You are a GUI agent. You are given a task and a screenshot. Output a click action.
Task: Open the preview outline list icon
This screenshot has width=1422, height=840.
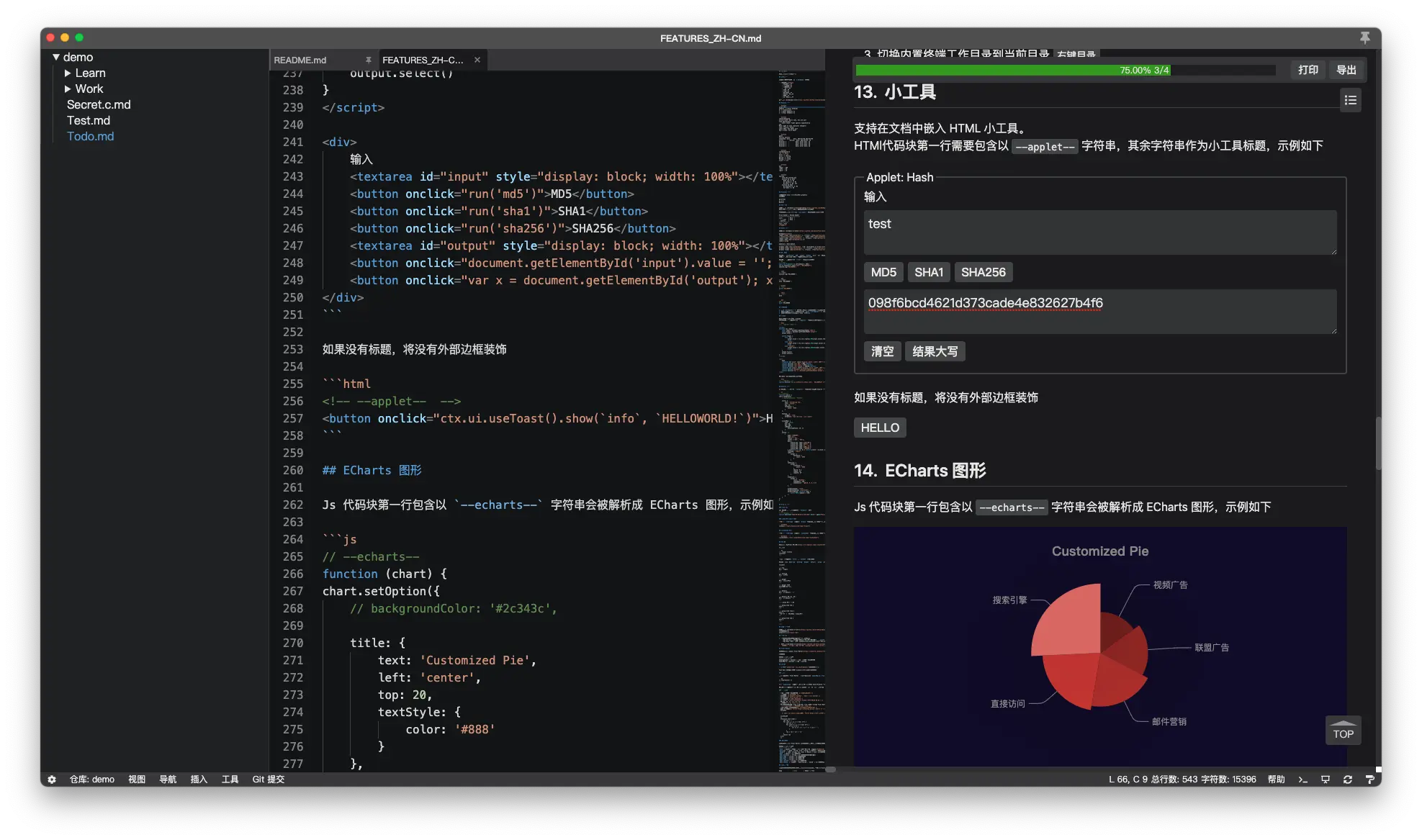[x=1350, y=100]
